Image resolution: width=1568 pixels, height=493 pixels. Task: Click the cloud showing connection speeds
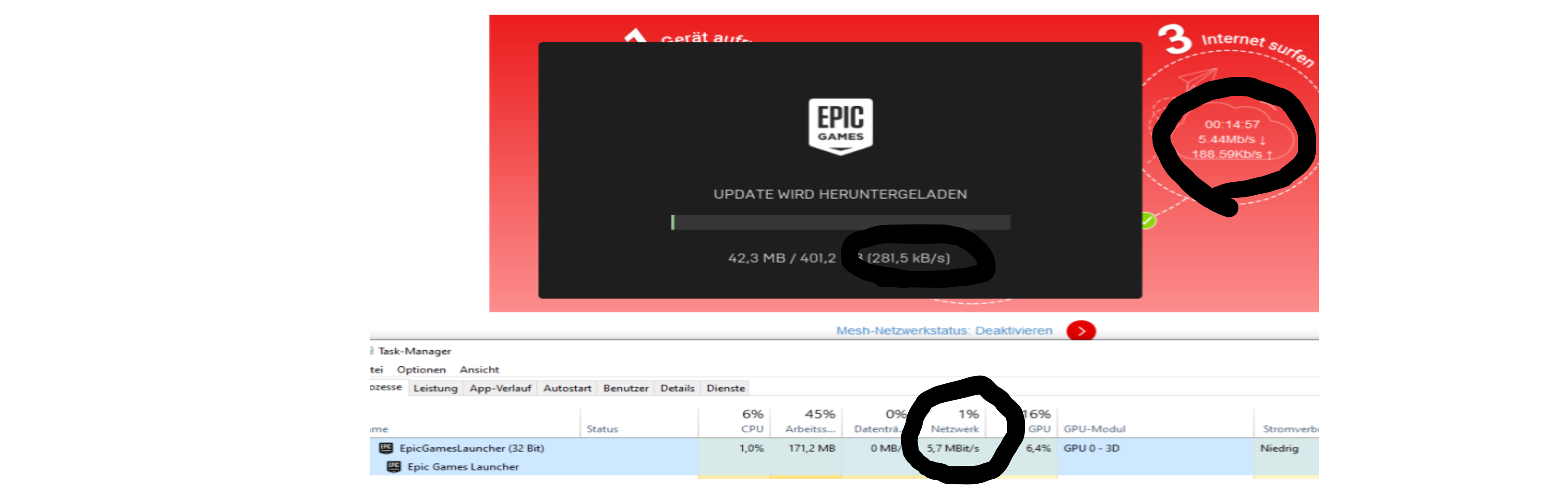1232,139
